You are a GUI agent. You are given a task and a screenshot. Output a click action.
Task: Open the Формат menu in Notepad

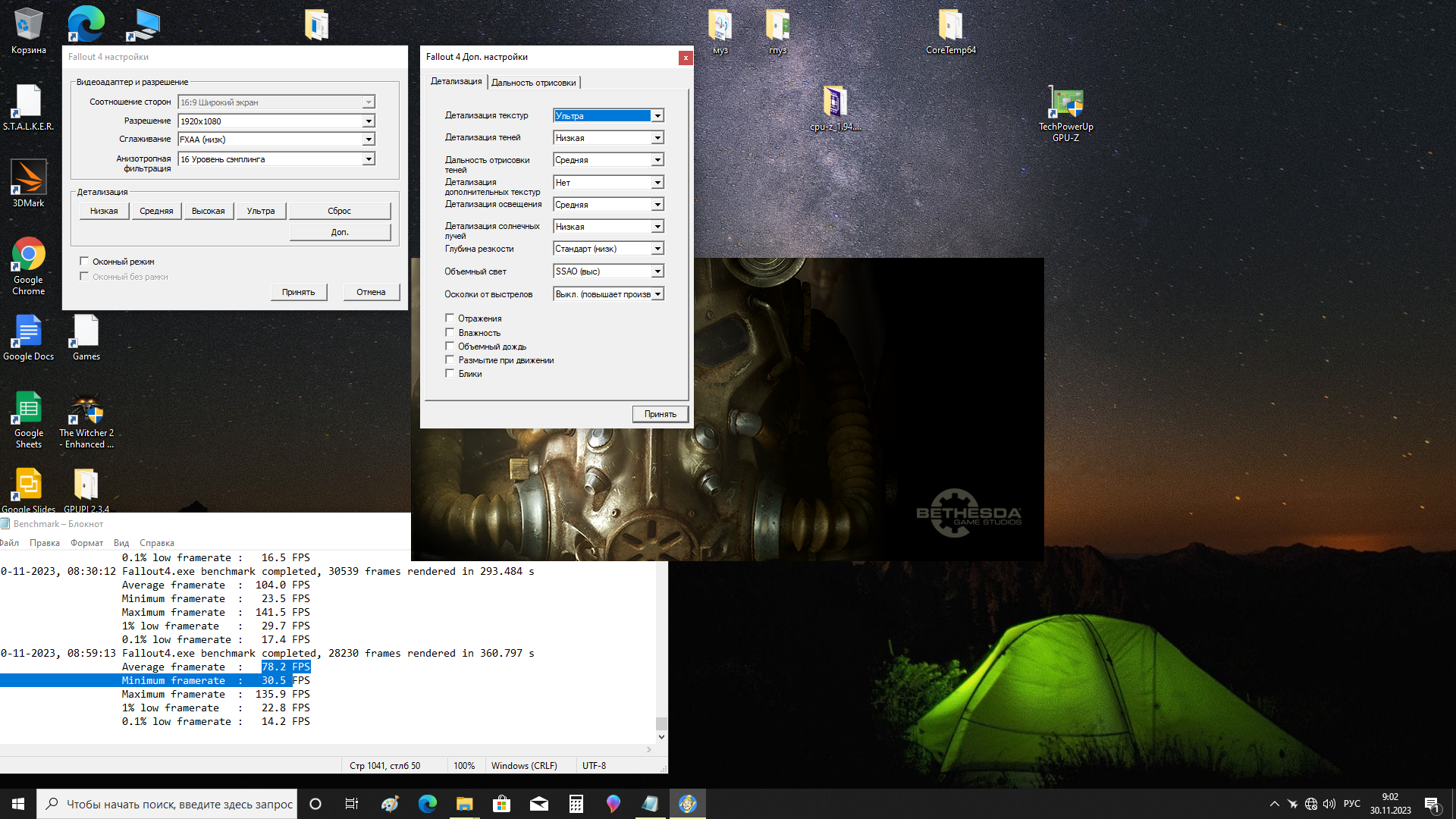pyautogui.click(x=86, y=543)
